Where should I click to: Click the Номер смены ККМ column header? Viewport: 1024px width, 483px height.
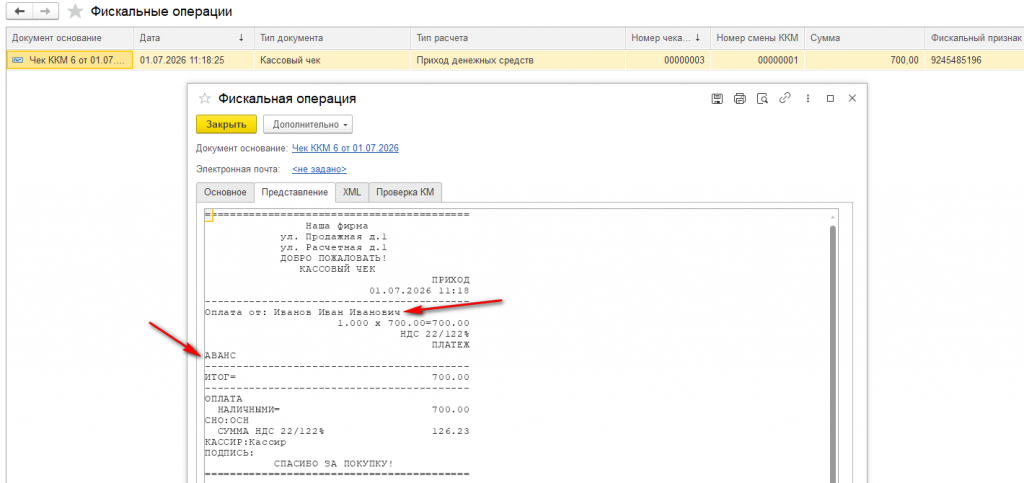(x=757, y=38)
